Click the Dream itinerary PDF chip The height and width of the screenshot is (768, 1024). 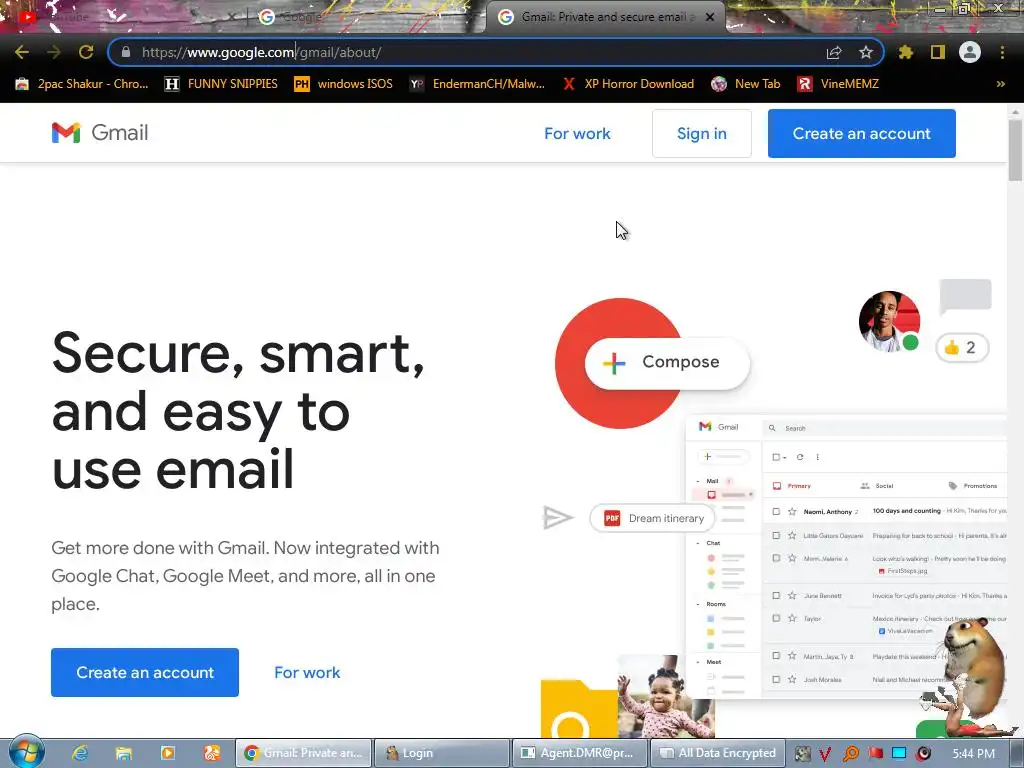coord(652,518)
